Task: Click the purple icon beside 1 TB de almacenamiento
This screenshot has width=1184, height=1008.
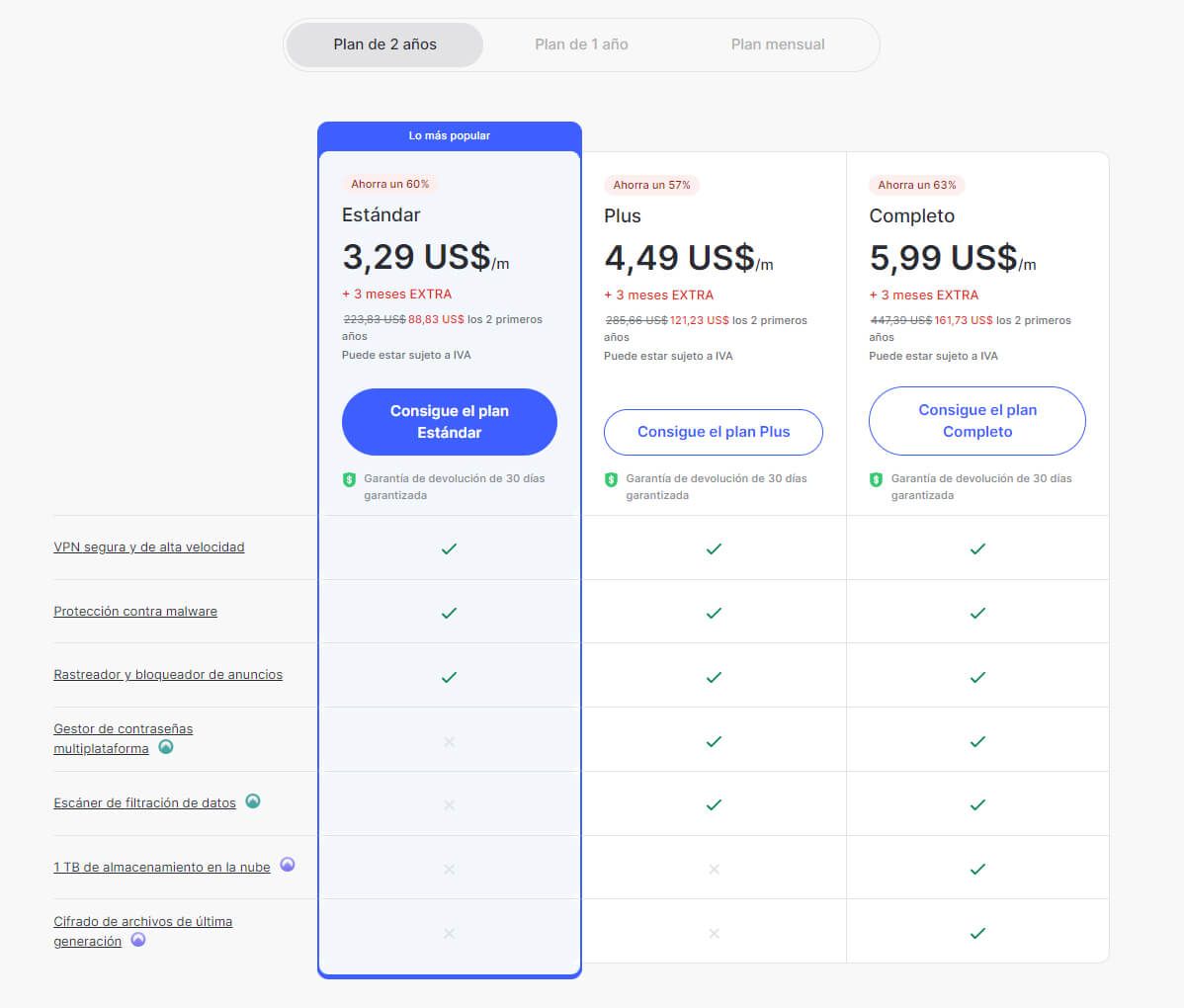Action: [x=288, y=865]
